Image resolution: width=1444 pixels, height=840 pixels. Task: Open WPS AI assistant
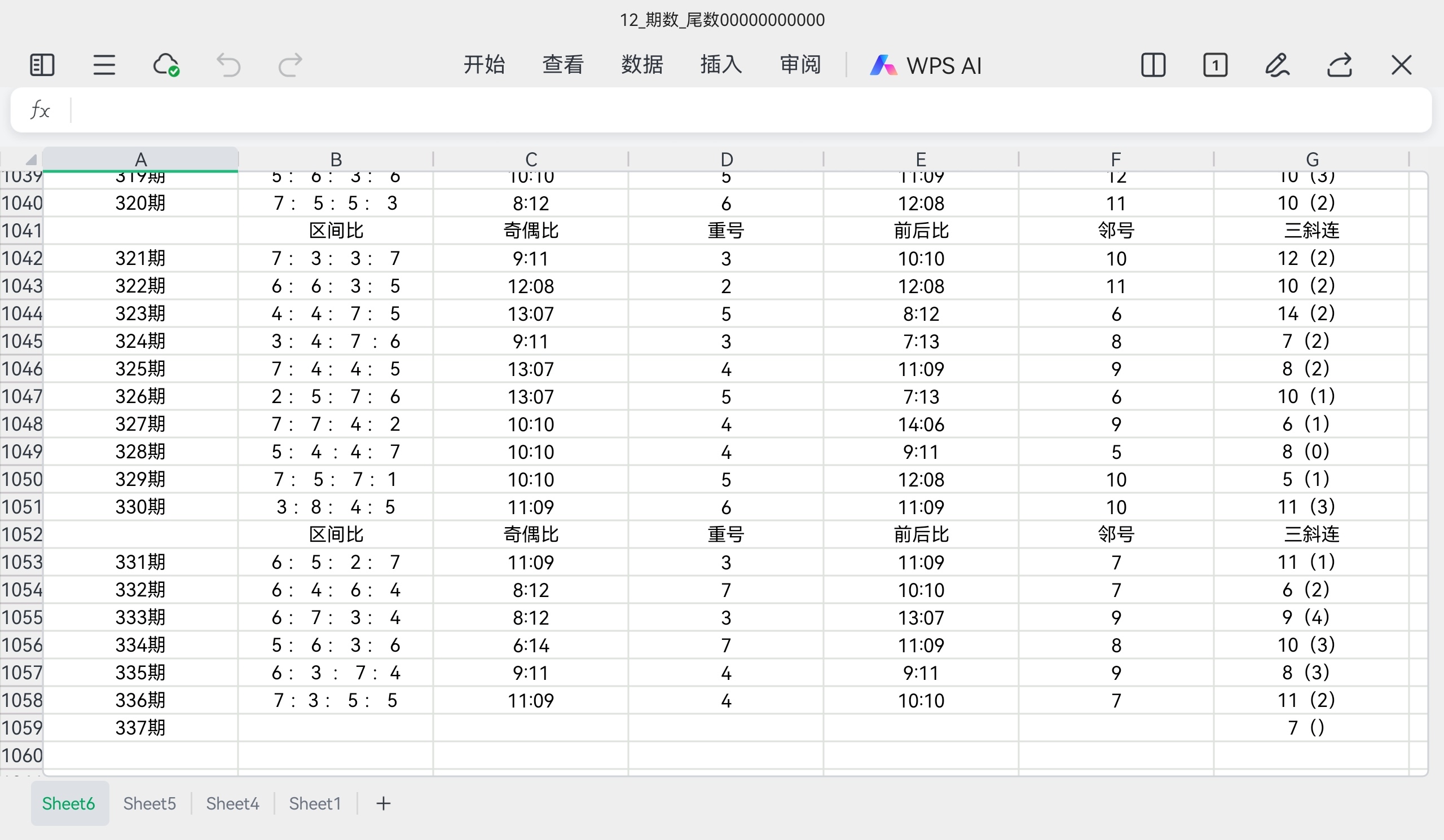[x=926, y=65]
